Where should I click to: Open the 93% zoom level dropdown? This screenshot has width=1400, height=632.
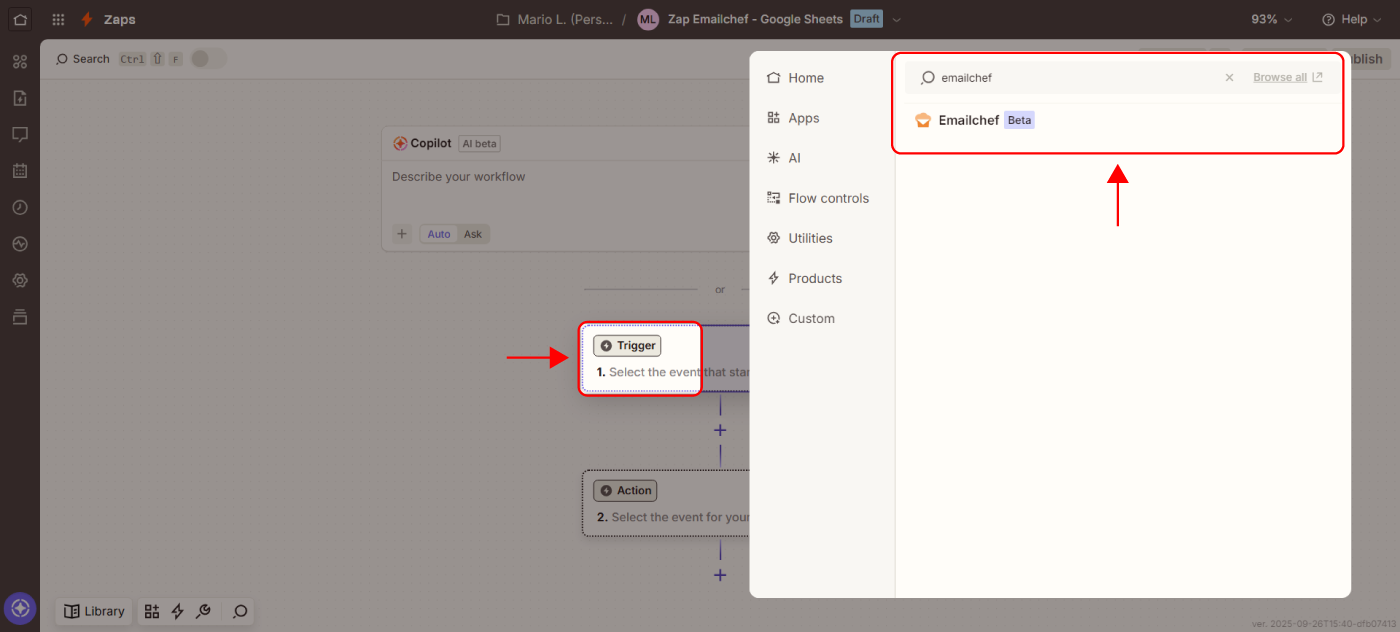[x=1271, y=19]
